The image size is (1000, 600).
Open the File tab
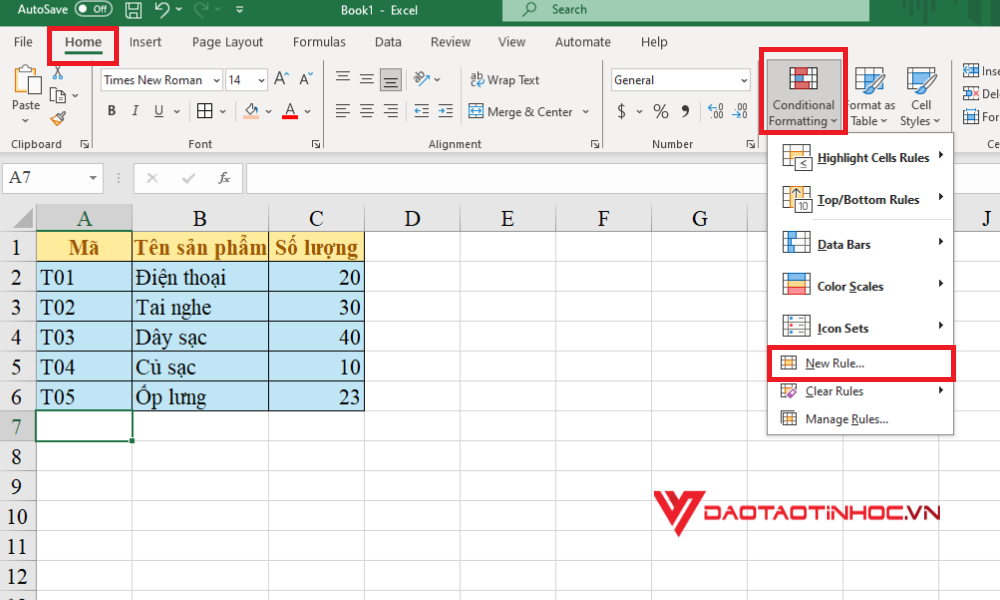tap(23, 42)
